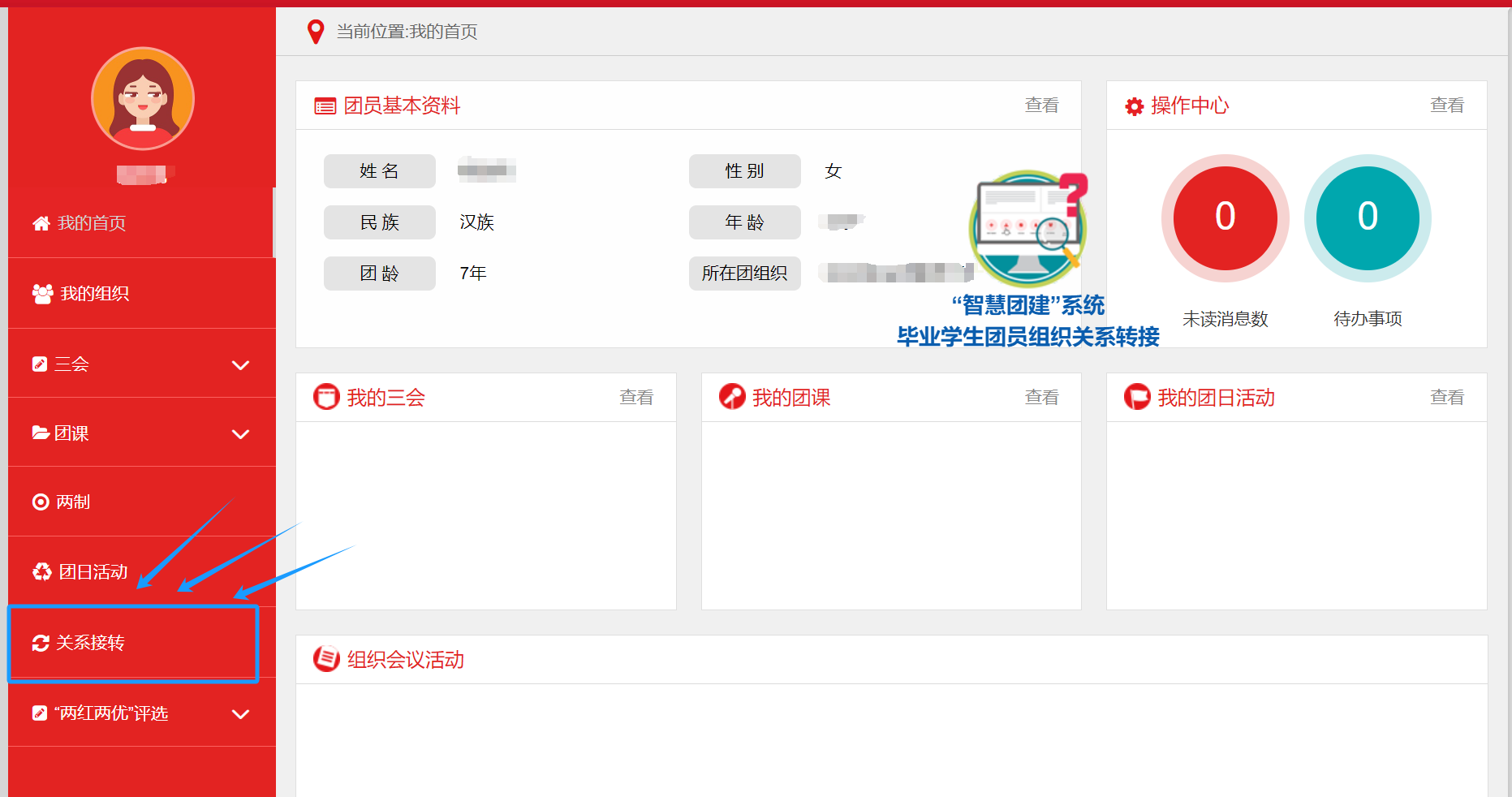Open the 智慧团建 system help illustration
Screen dimensions: 1512x797
coord(1028,231)
